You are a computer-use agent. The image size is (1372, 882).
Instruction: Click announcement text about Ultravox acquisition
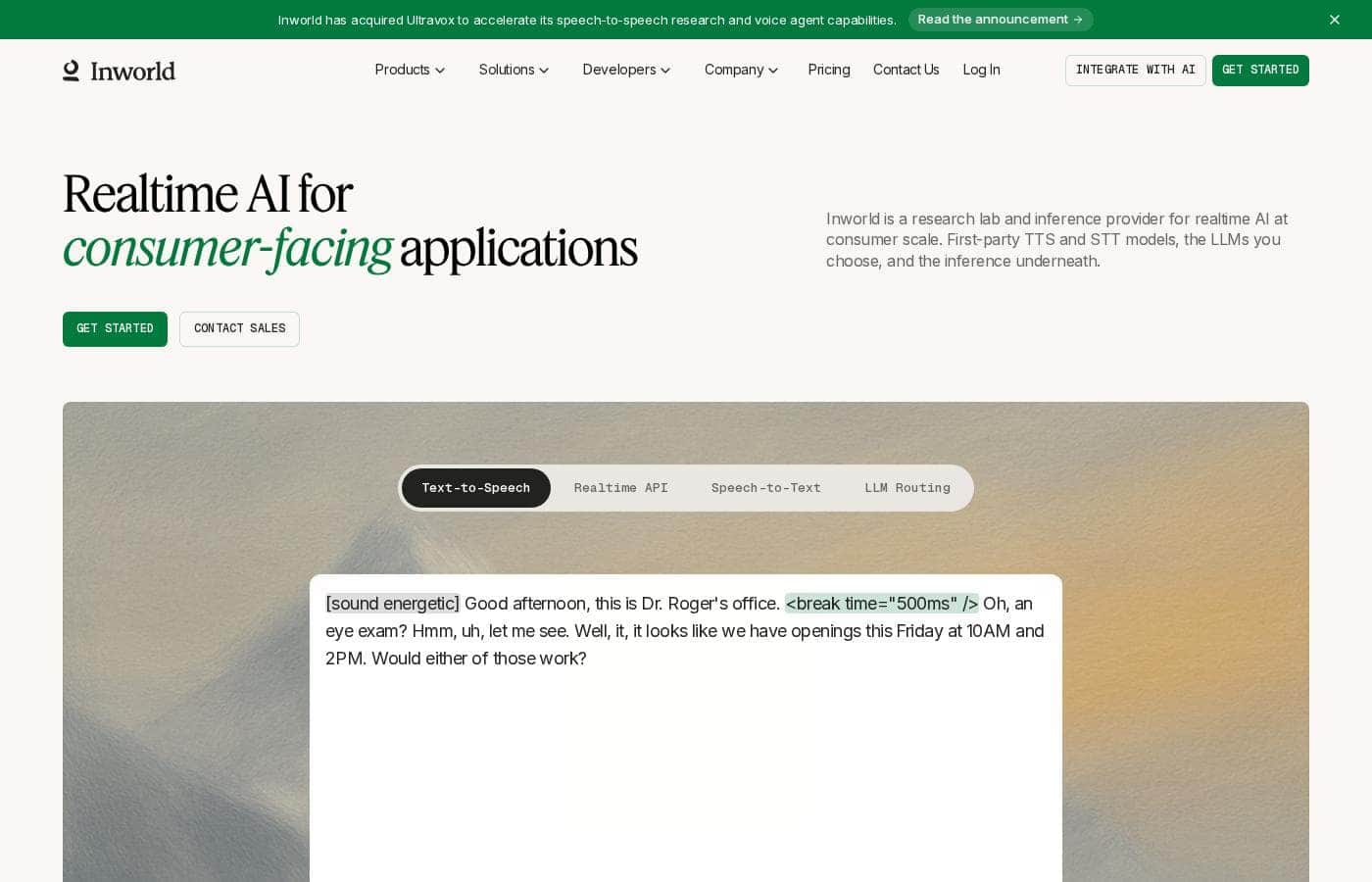587,20
